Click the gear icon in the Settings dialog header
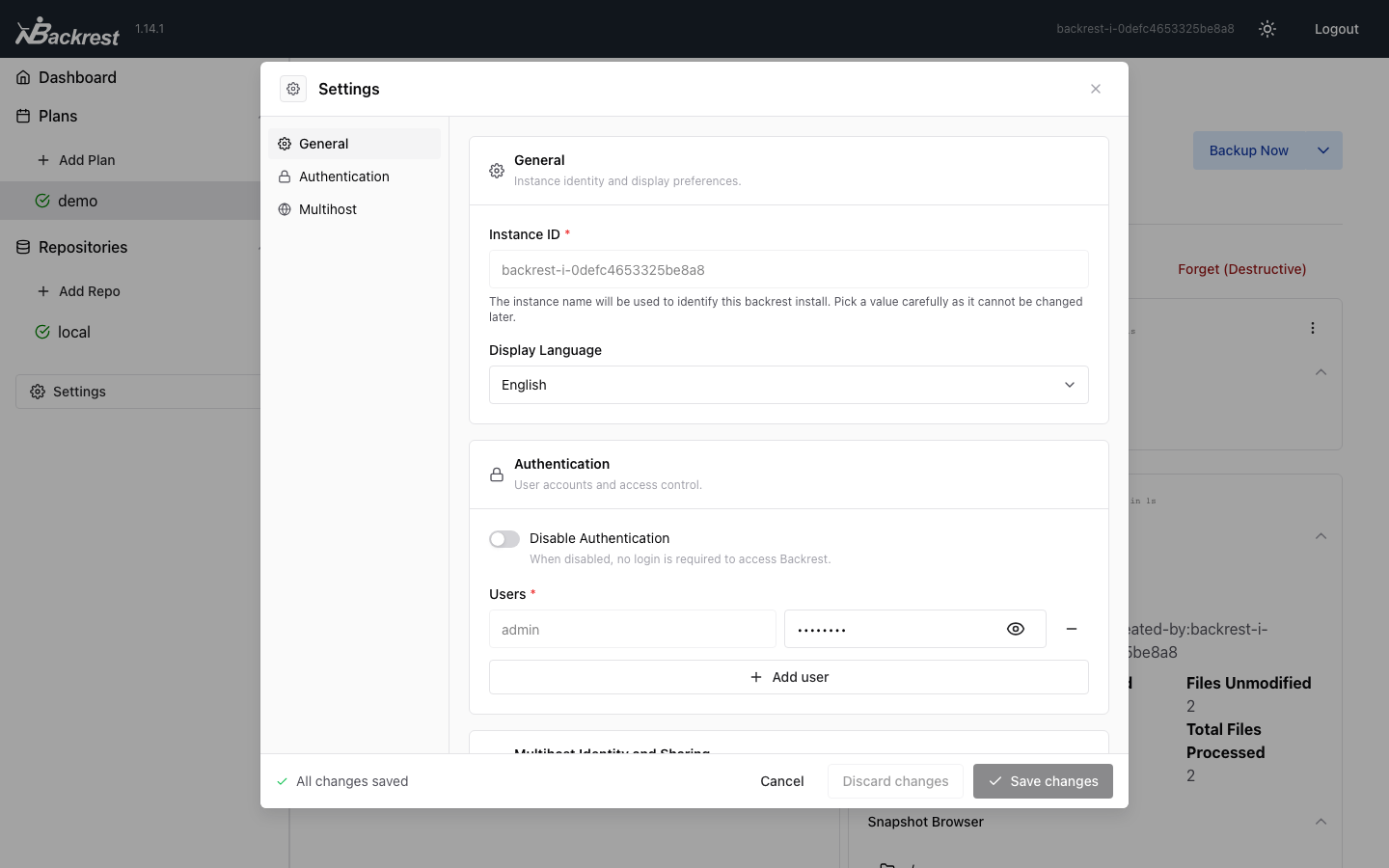Viewport: 1389px width, 868px height. (293, 89)
